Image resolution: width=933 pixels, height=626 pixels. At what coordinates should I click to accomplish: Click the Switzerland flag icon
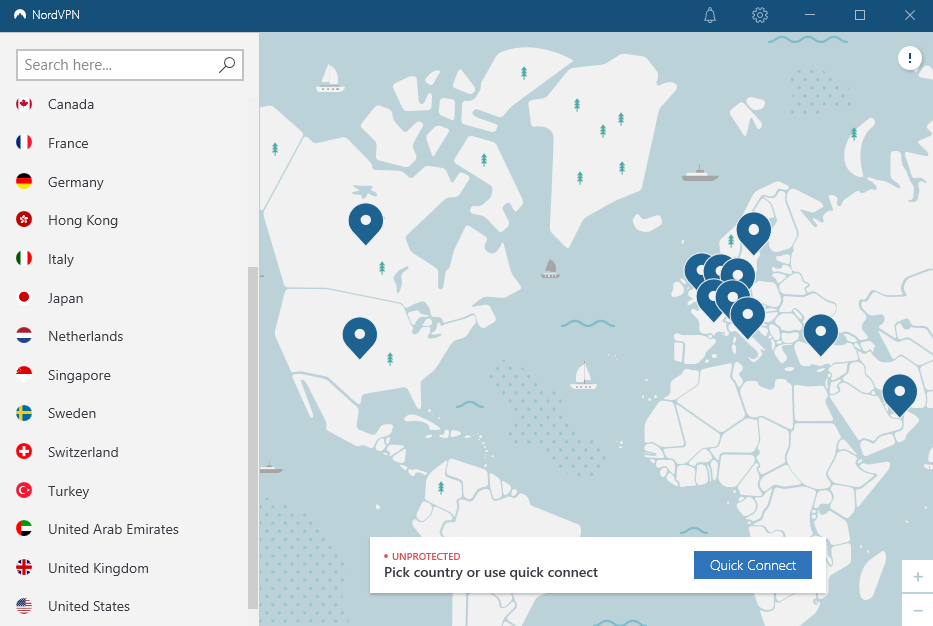pyautogui.click(x=24, y=452)
